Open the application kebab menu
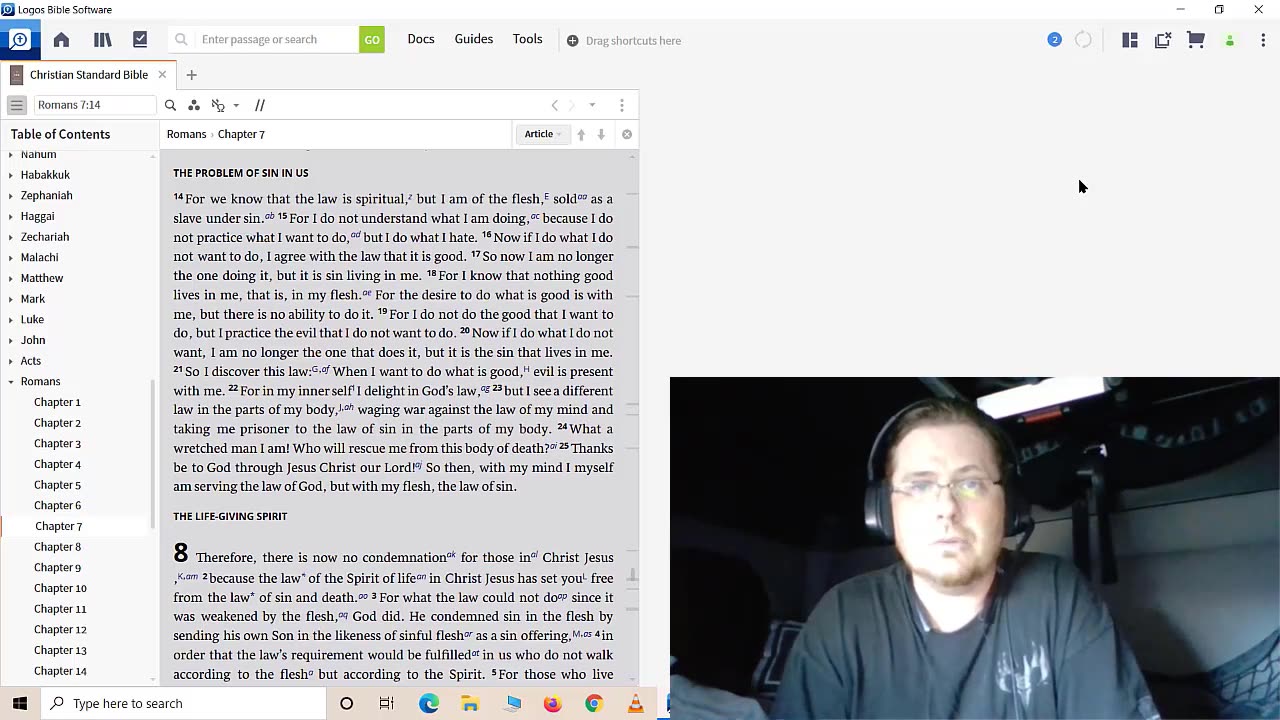This screenshot has height=720, width=1280. click(x=1263, y=40)
